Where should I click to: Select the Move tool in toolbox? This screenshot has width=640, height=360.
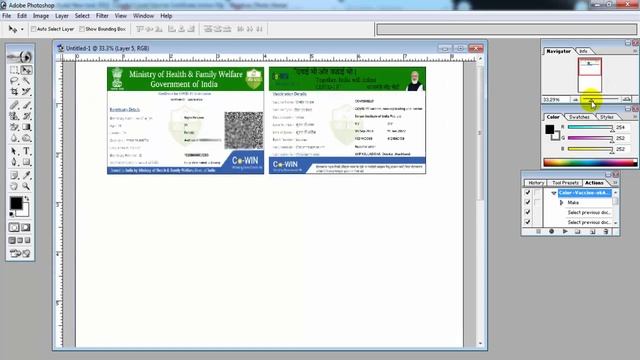[x=27, y=70]
